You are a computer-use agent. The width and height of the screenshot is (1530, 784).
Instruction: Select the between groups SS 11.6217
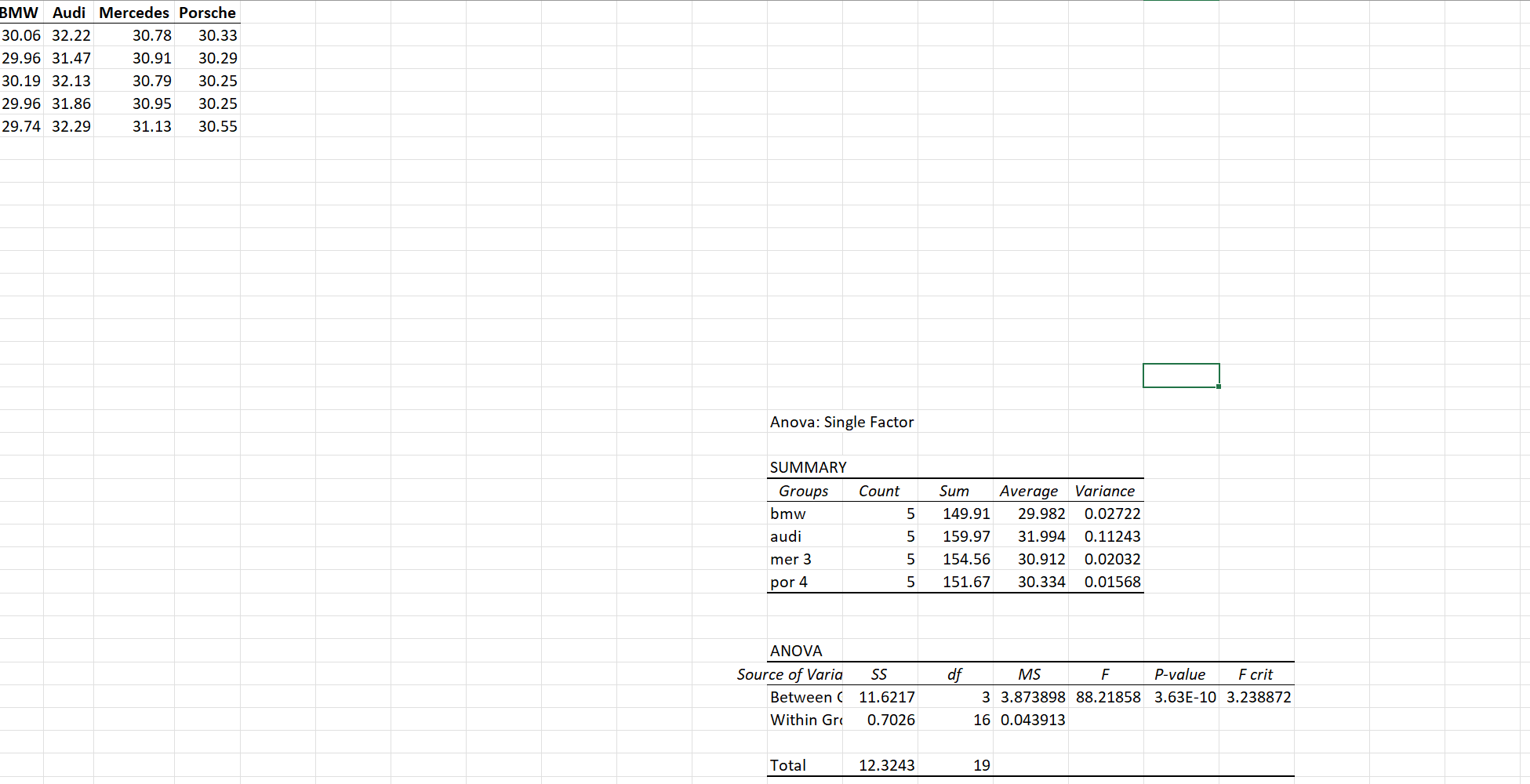click(x=880, y=697)
